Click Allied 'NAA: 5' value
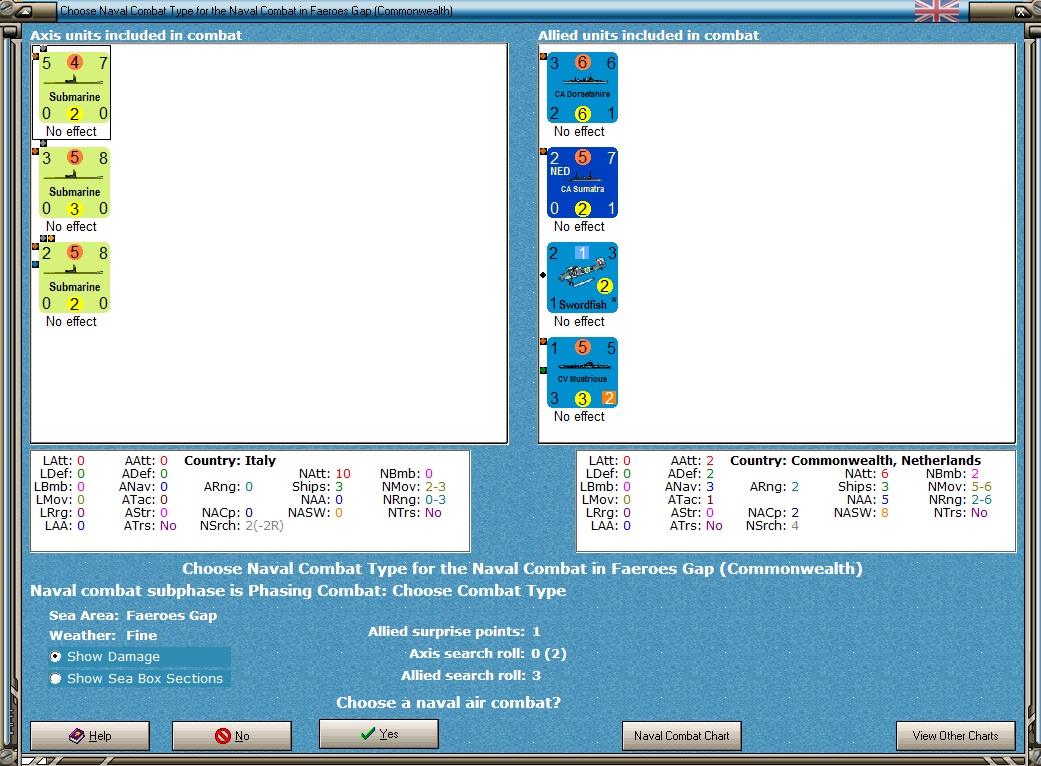The height and width of the screenshot is (766, 1041). 867,500
